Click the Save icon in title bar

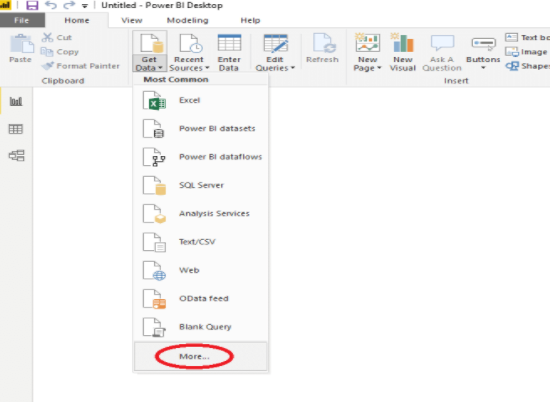pyautogui.click(x=32, y=5)
